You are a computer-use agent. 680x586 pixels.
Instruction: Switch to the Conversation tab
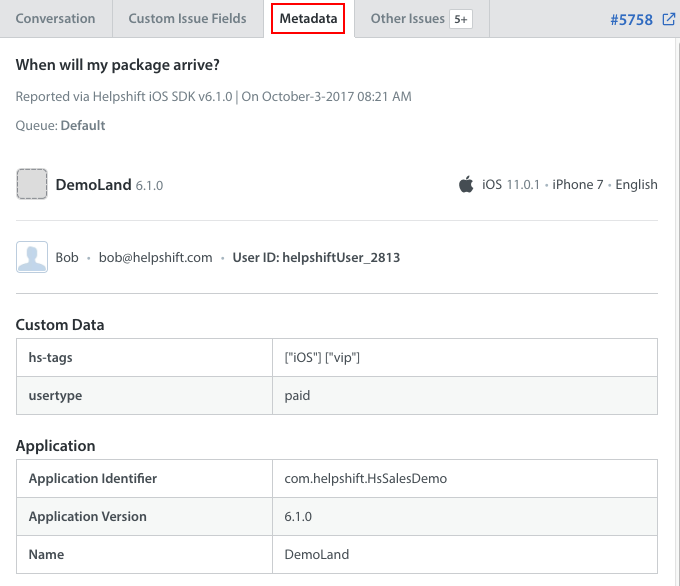pos(56,19)
